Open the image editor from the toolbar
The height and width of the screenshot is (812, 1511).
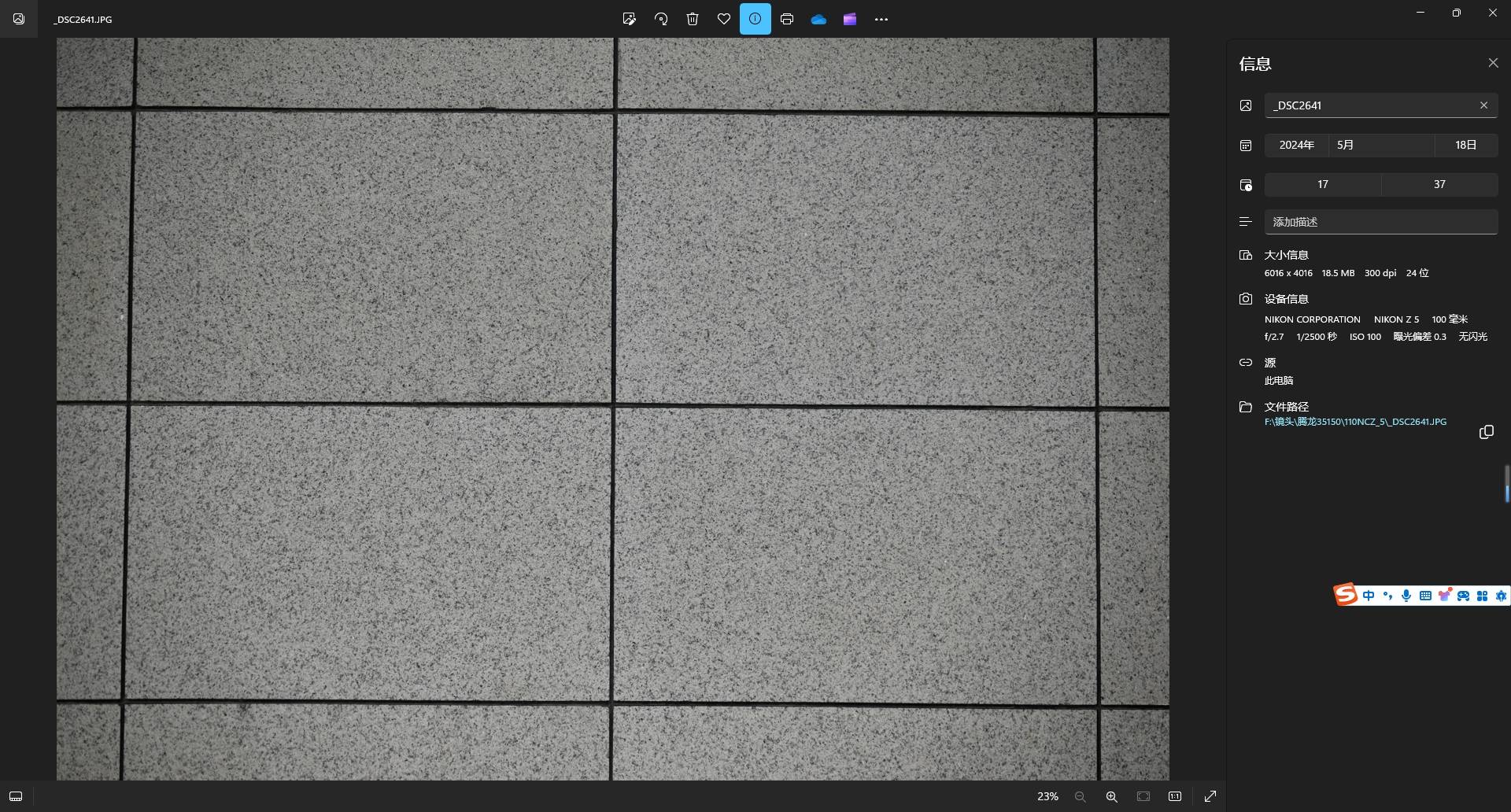click(x=629, y=19)
